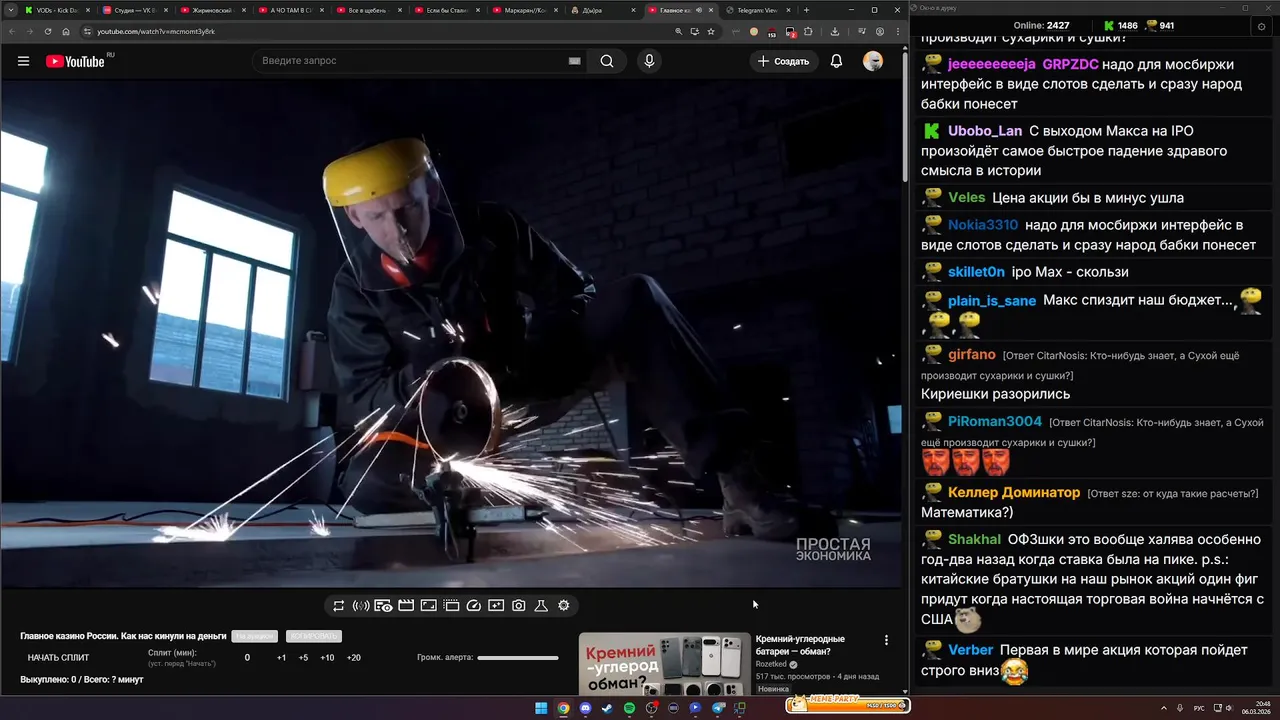Bookmark this page with star icon
The width and height of the screenshot is (1280, 720).
711,31
